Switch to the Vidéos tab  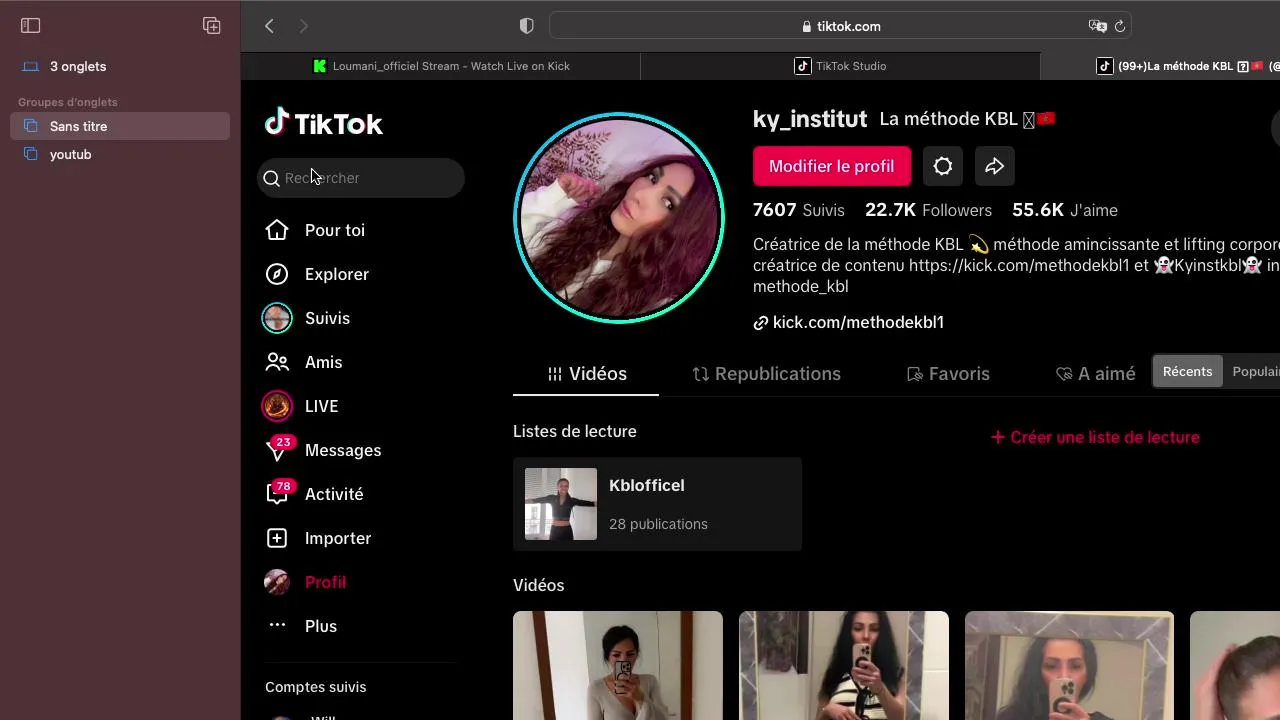click(586, 374)
